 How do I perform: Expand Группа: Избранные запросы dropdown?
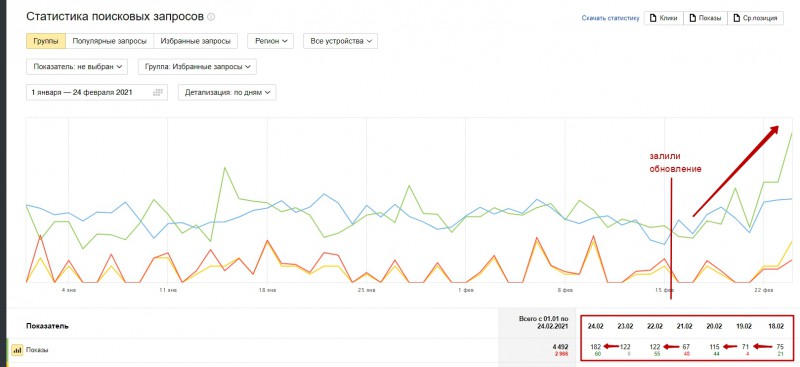coord(197,66)
